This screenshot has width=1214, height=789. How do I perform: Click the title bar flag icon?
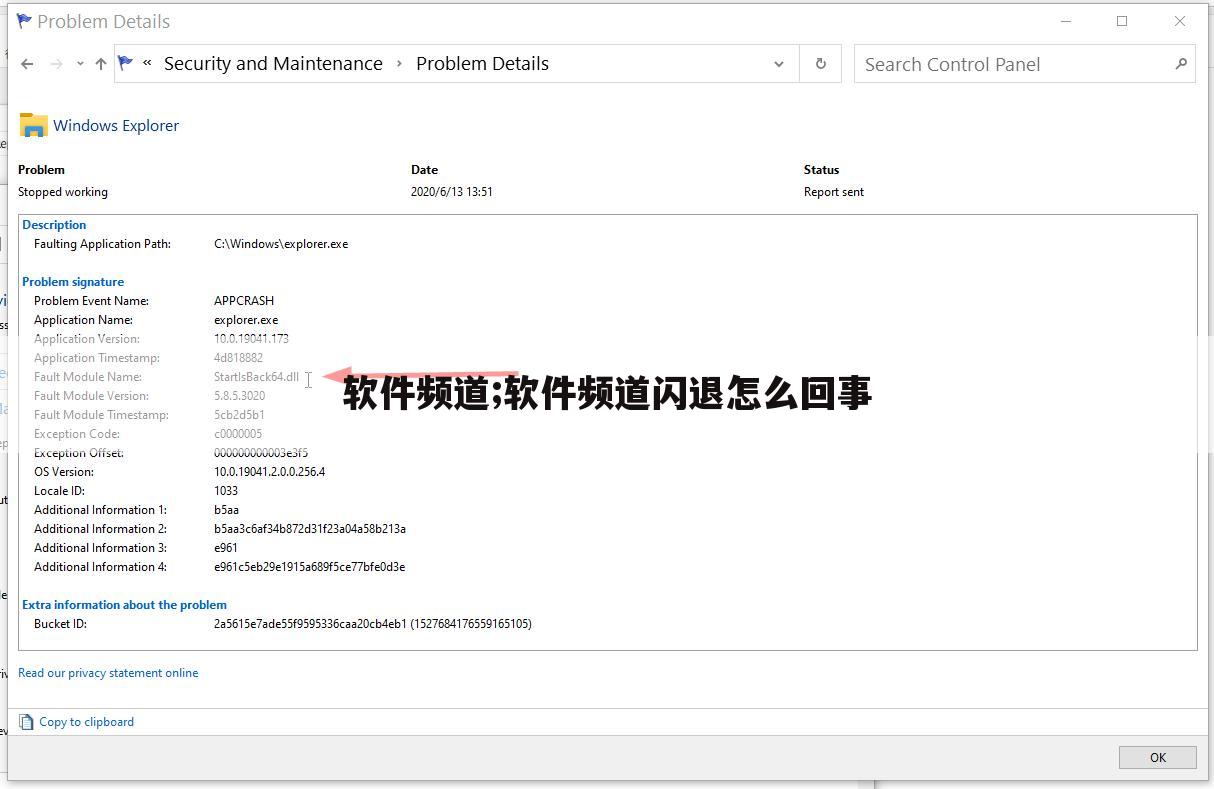24,21
